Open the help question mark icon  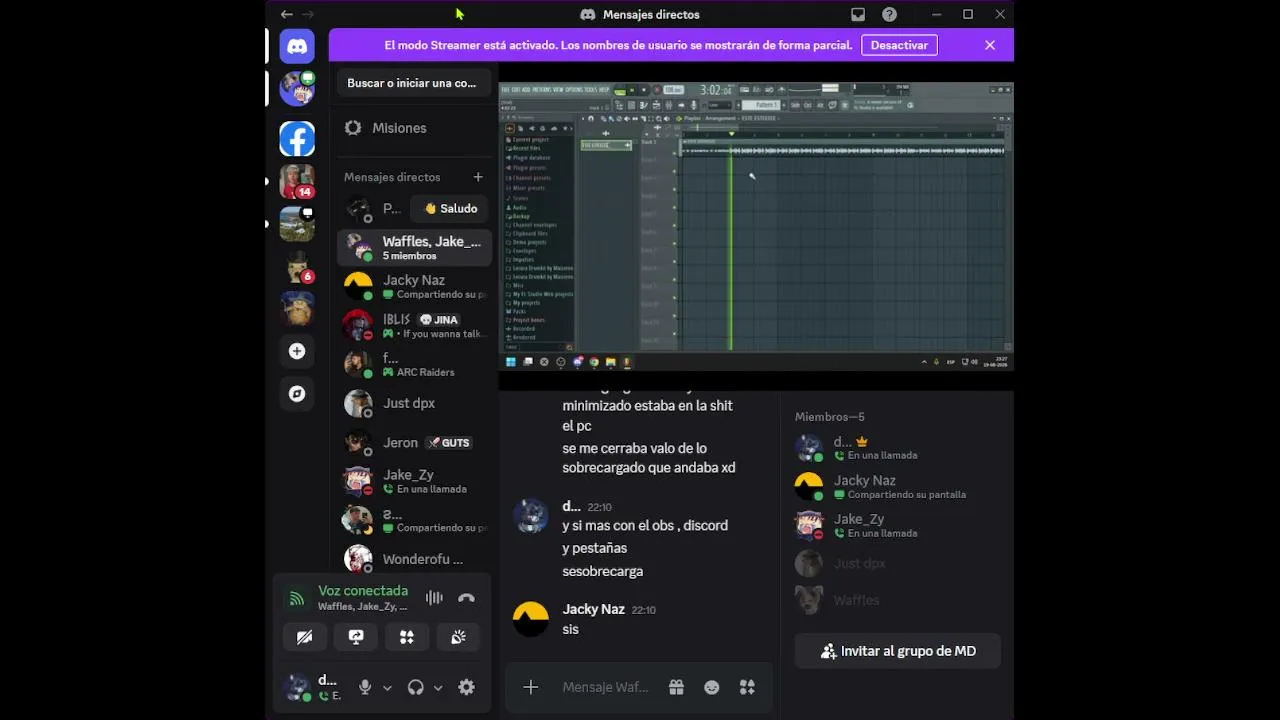890,14
